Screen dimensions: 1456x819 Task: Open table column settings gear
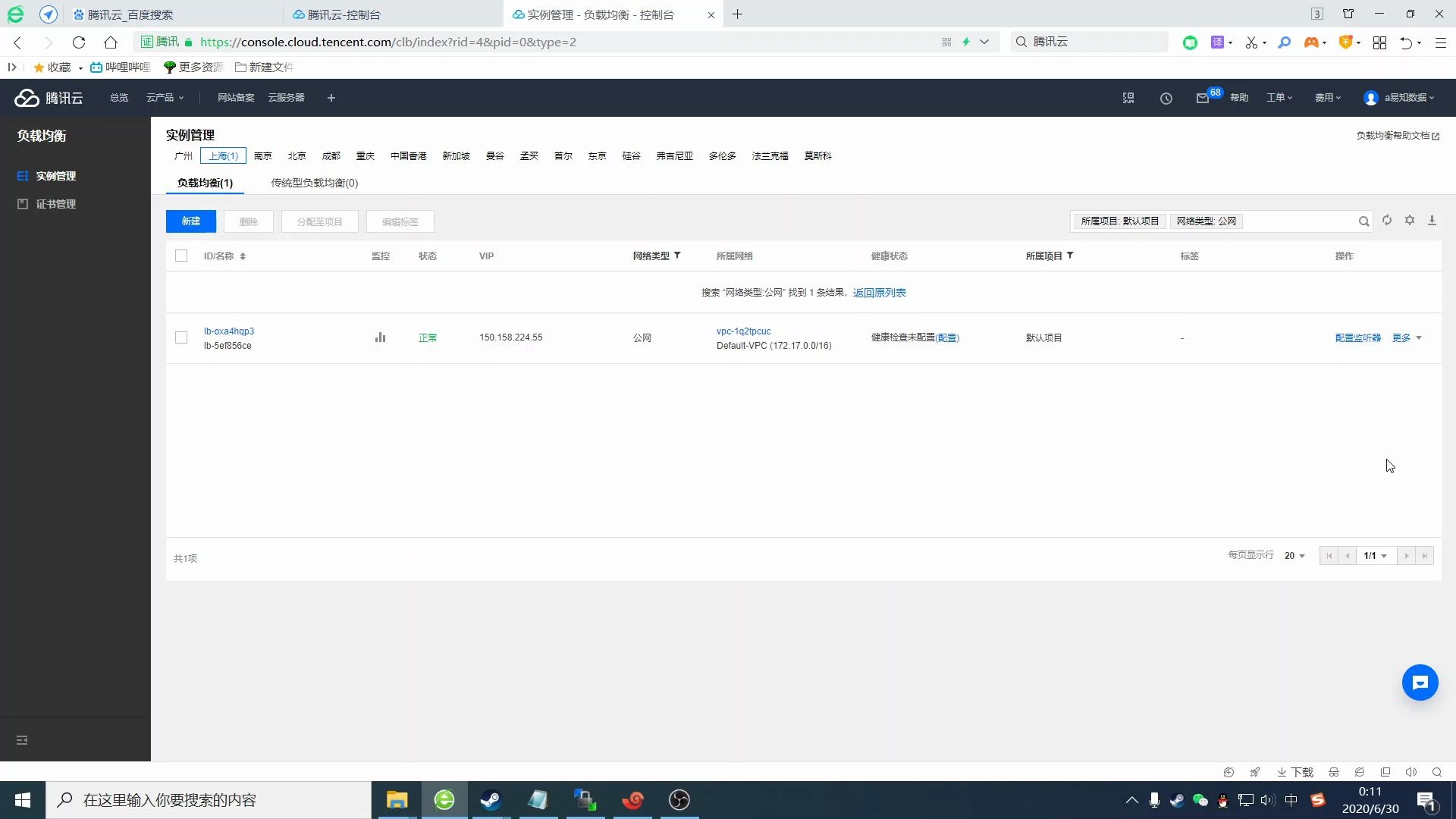coord(1410,221)
